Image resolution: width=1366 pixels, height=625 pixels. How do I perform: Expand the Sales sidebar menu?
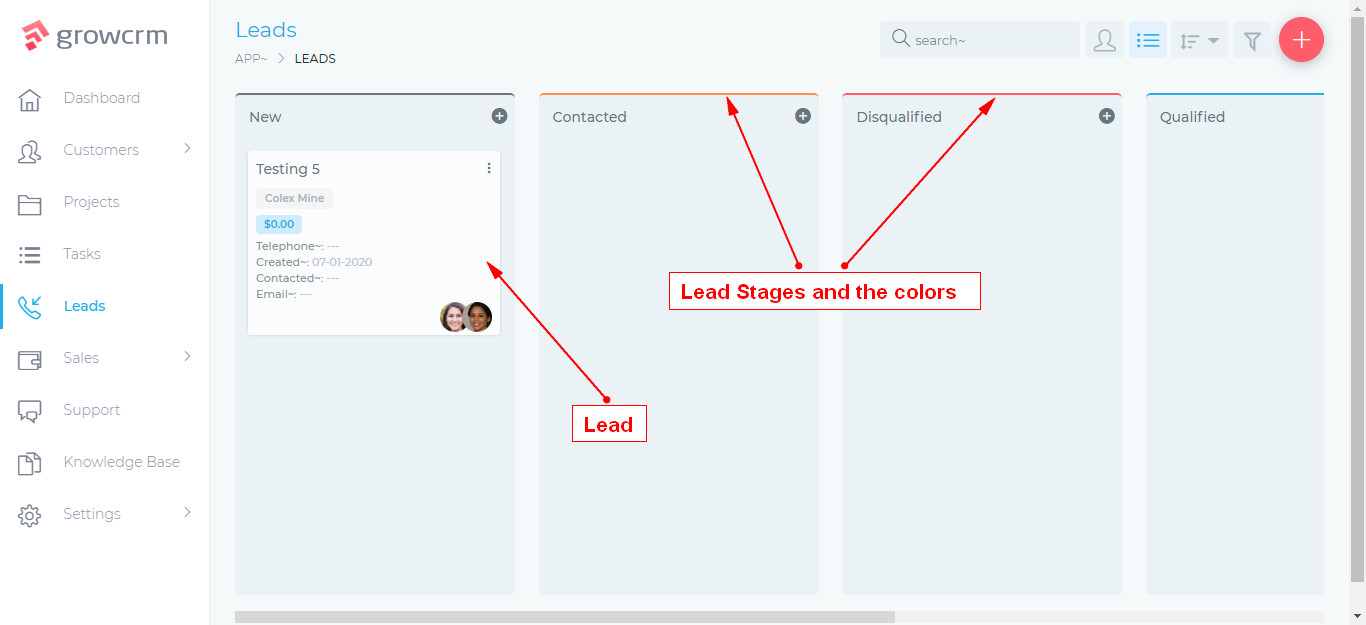(x=81, y=357)
